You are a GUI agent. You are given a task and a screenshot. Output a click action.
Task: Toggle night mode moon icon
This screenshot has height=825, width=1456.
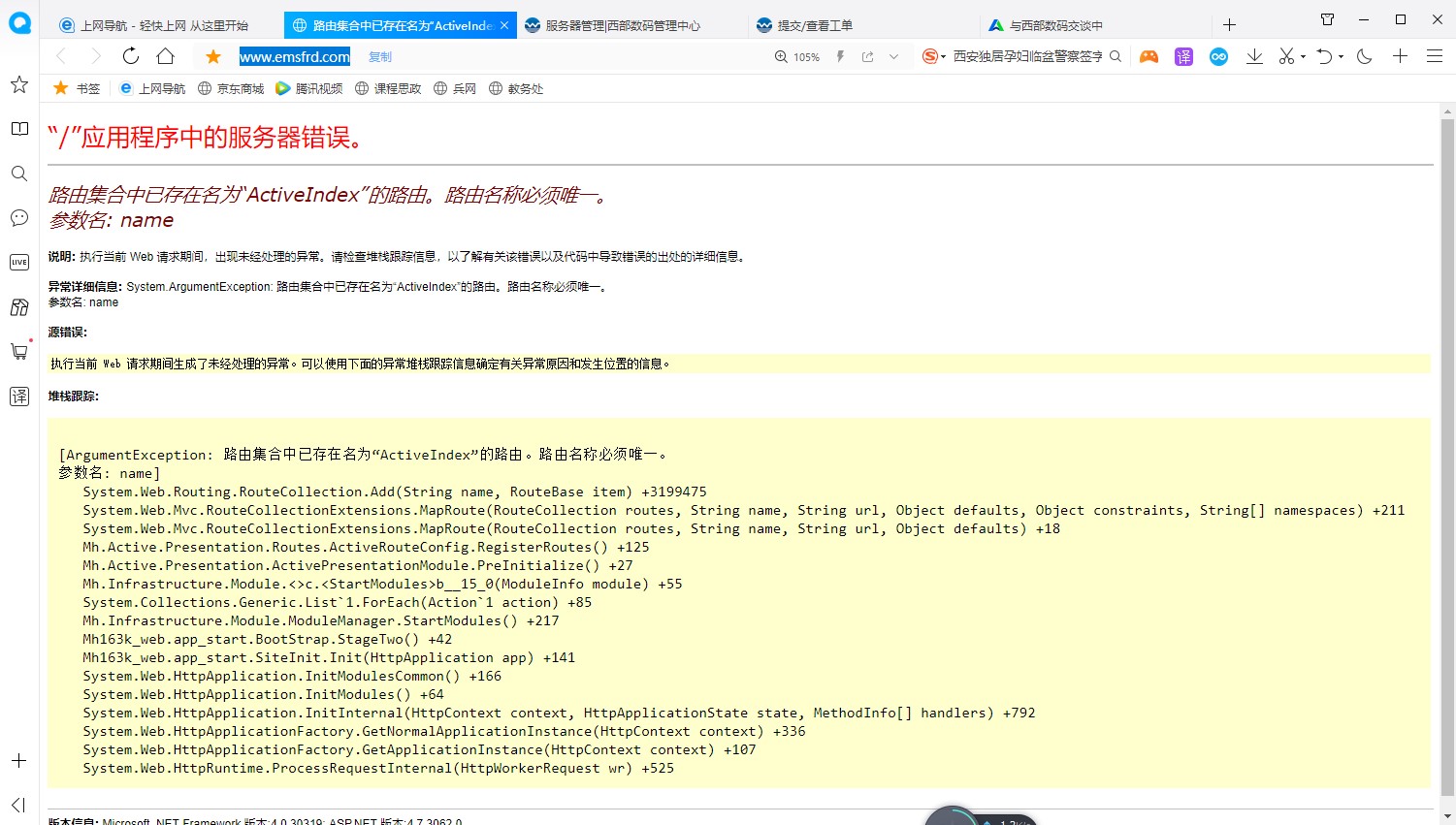click(1365, 56)
